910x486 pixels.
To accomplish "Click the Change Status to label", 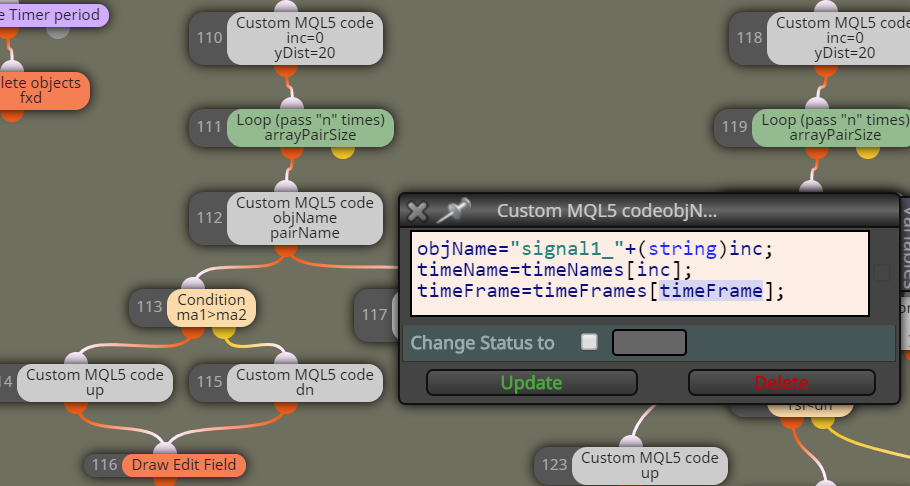I will (482, 343).
